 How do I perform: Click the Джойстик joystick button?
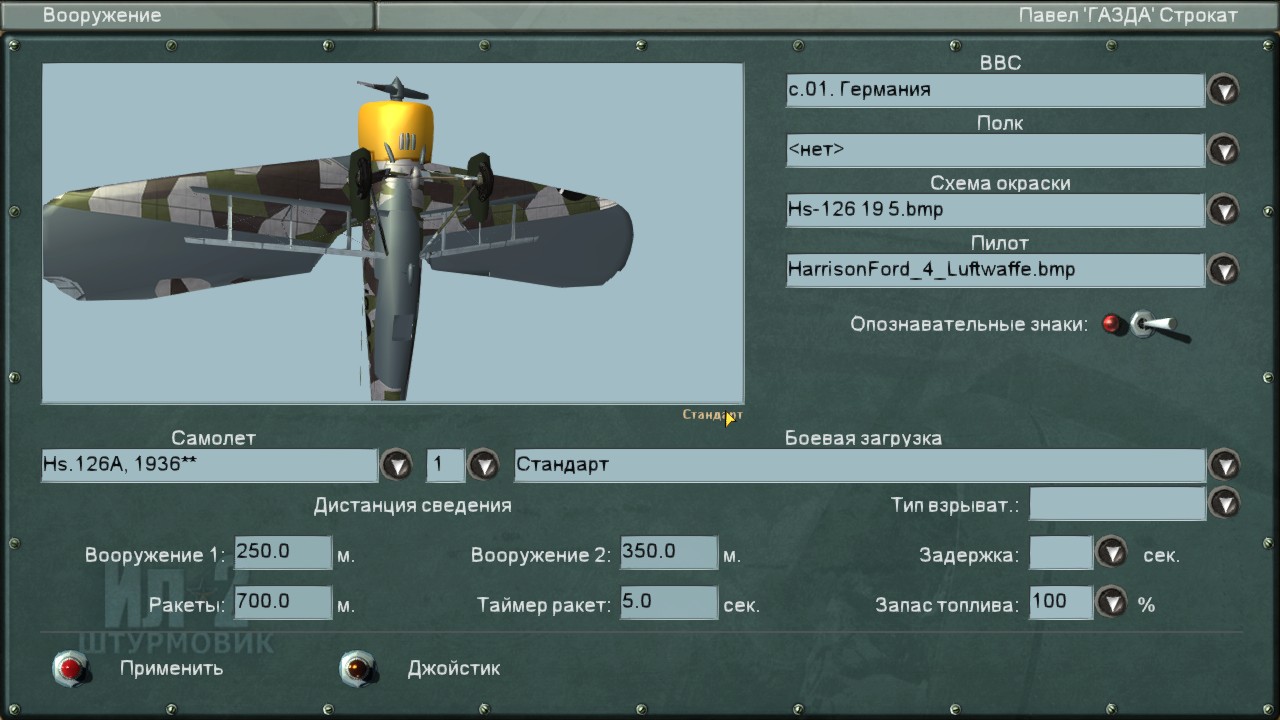[358, 668]
